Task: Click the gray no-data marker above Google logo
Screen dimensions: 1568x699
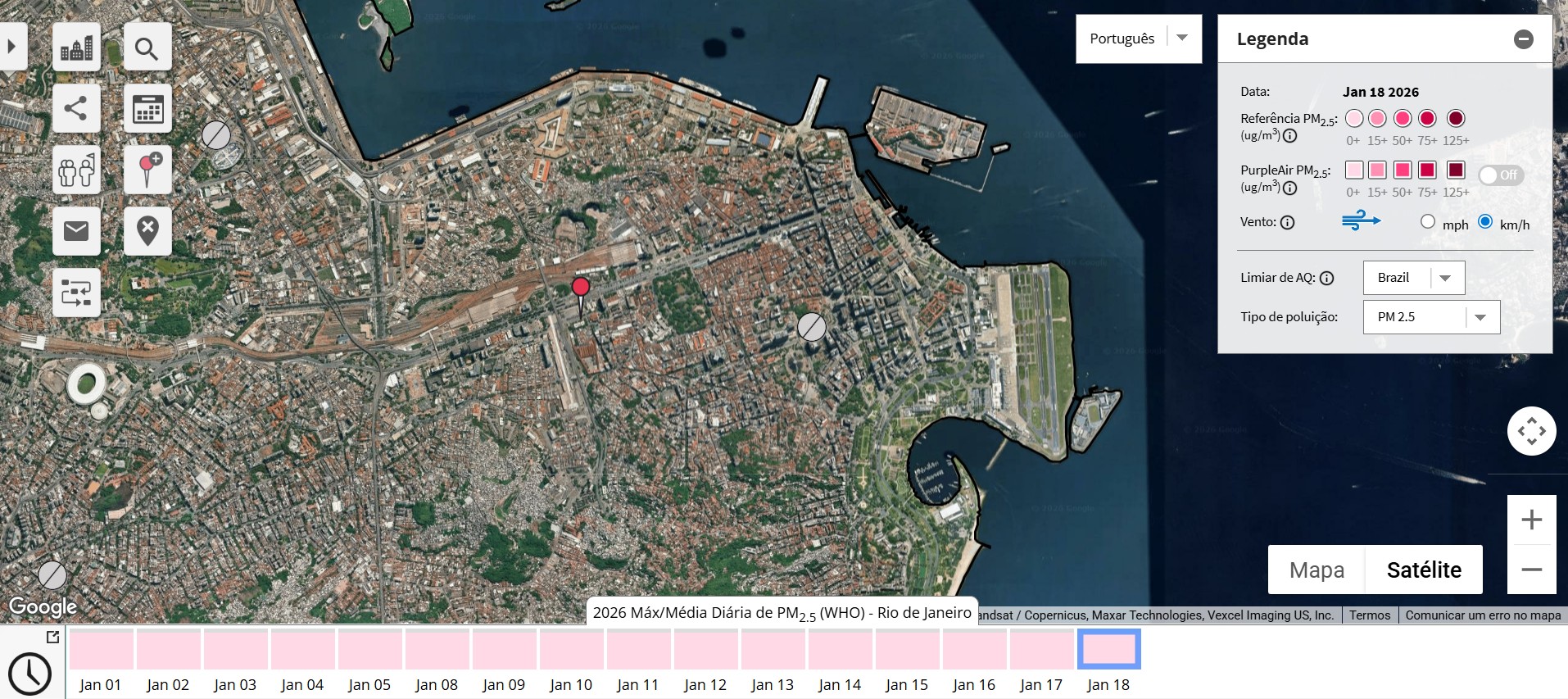Action: (52, 575)
